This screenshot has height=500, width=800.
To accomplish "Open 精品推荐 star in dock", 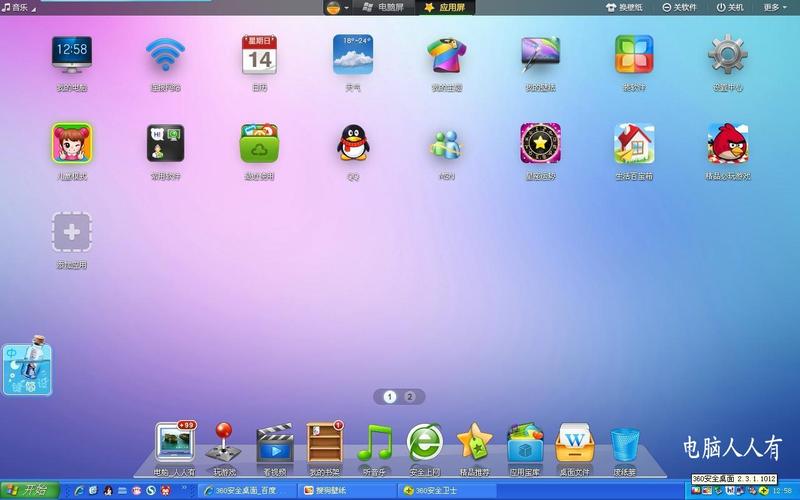I will point(474,442).
